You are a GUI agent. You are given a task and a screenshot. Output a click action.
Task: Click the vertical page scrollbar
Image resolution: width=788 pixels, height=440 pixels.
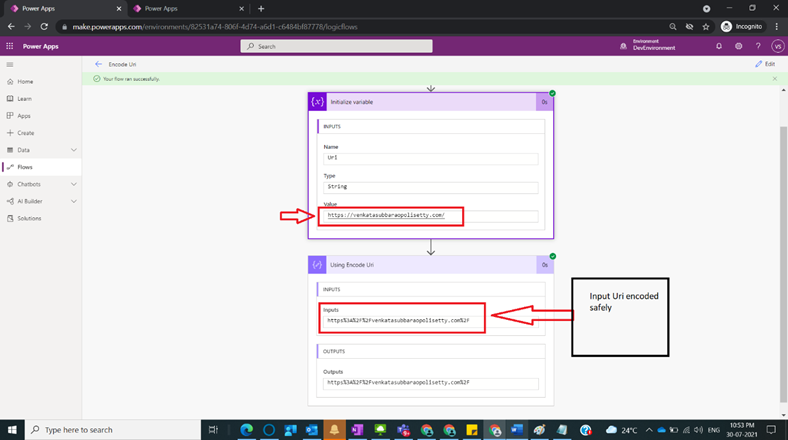(783, 264)
